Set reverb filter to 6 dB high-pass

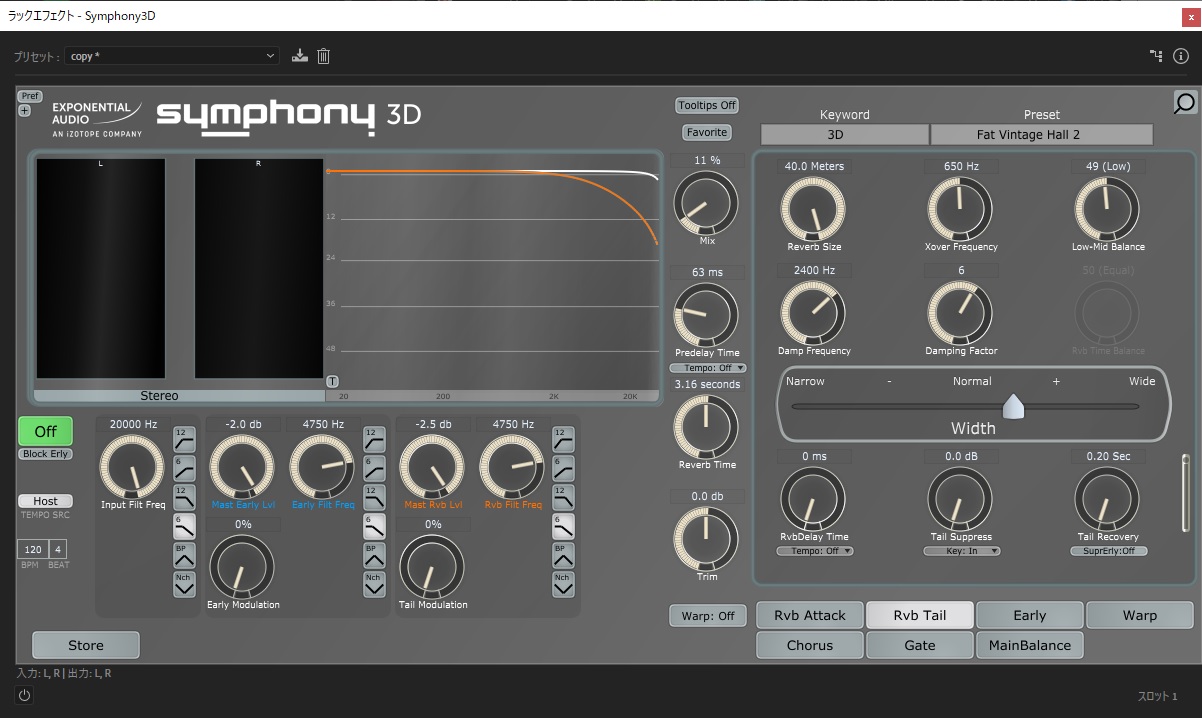(564, 467)
